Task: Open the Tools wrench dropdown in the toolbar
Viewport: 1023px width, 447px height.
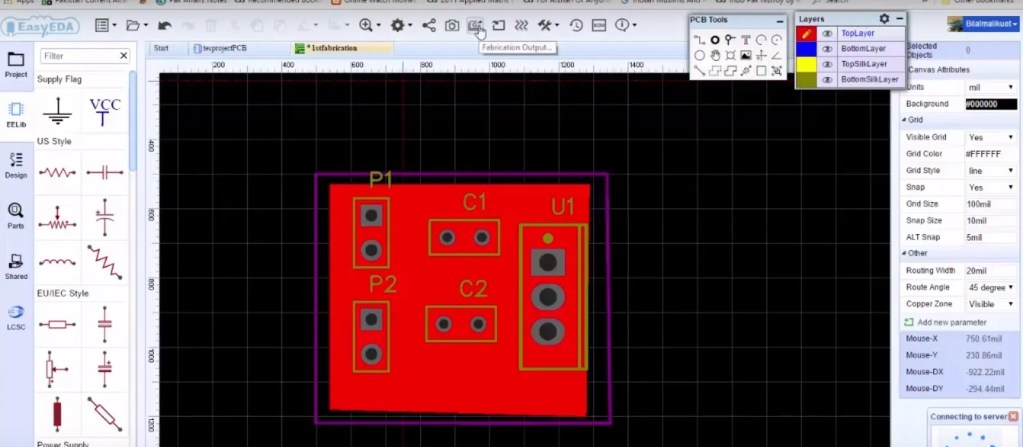Action: click(x=548, y=25)
